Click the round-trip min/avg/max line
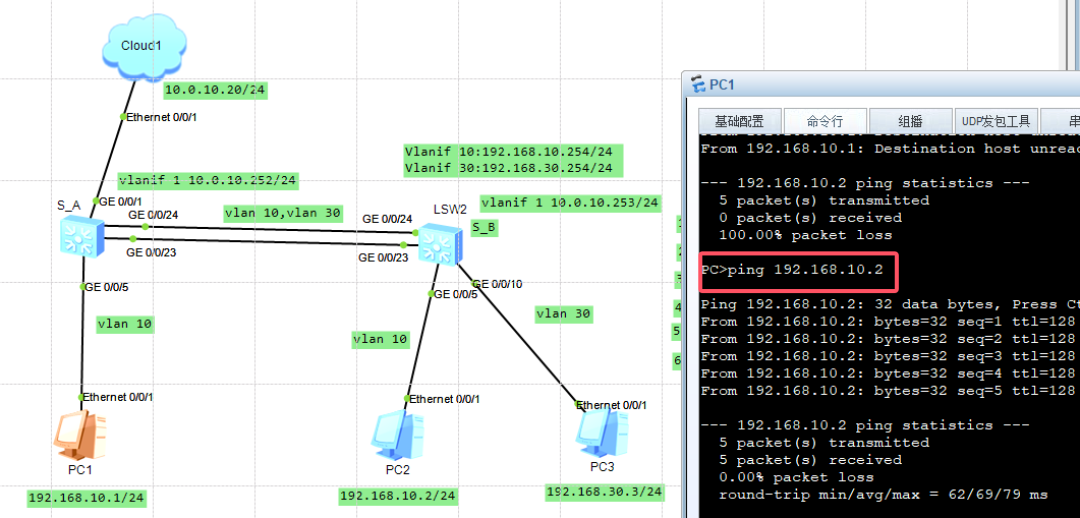 coord(883,494)
